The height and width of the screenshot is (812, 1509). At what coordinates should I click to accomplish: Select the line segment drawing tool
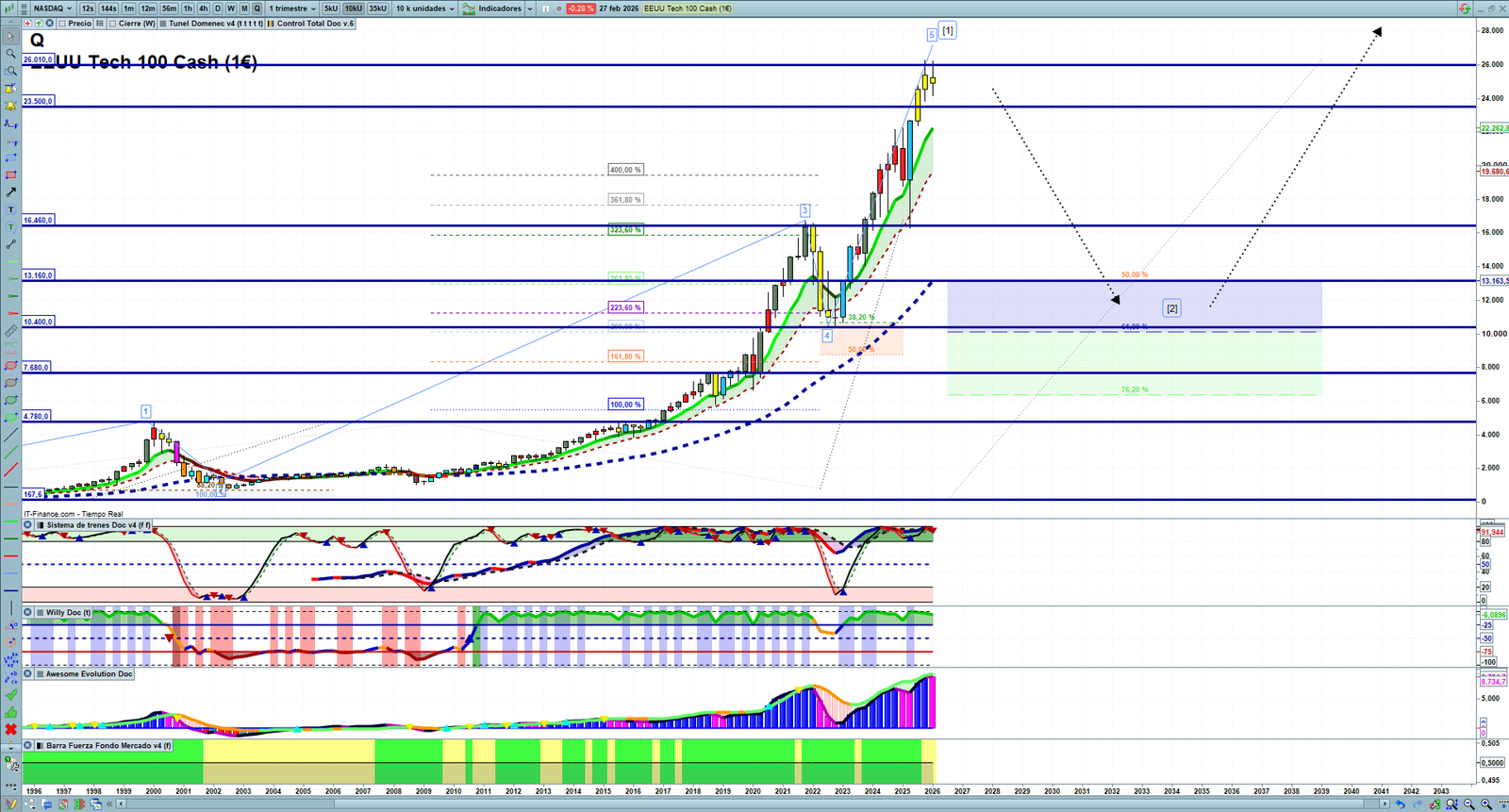tap(11, 244)
